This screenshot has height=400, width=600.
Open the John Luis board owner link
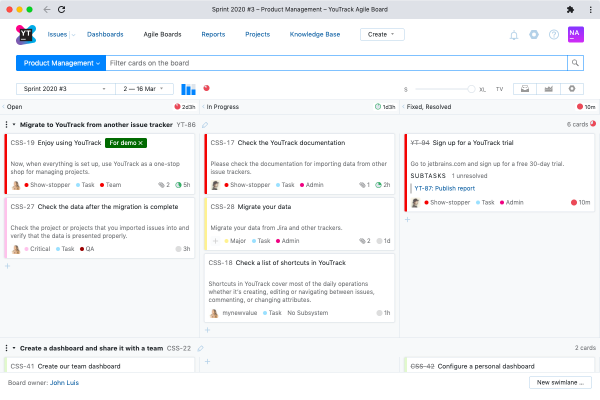click(x=64, y=383)
